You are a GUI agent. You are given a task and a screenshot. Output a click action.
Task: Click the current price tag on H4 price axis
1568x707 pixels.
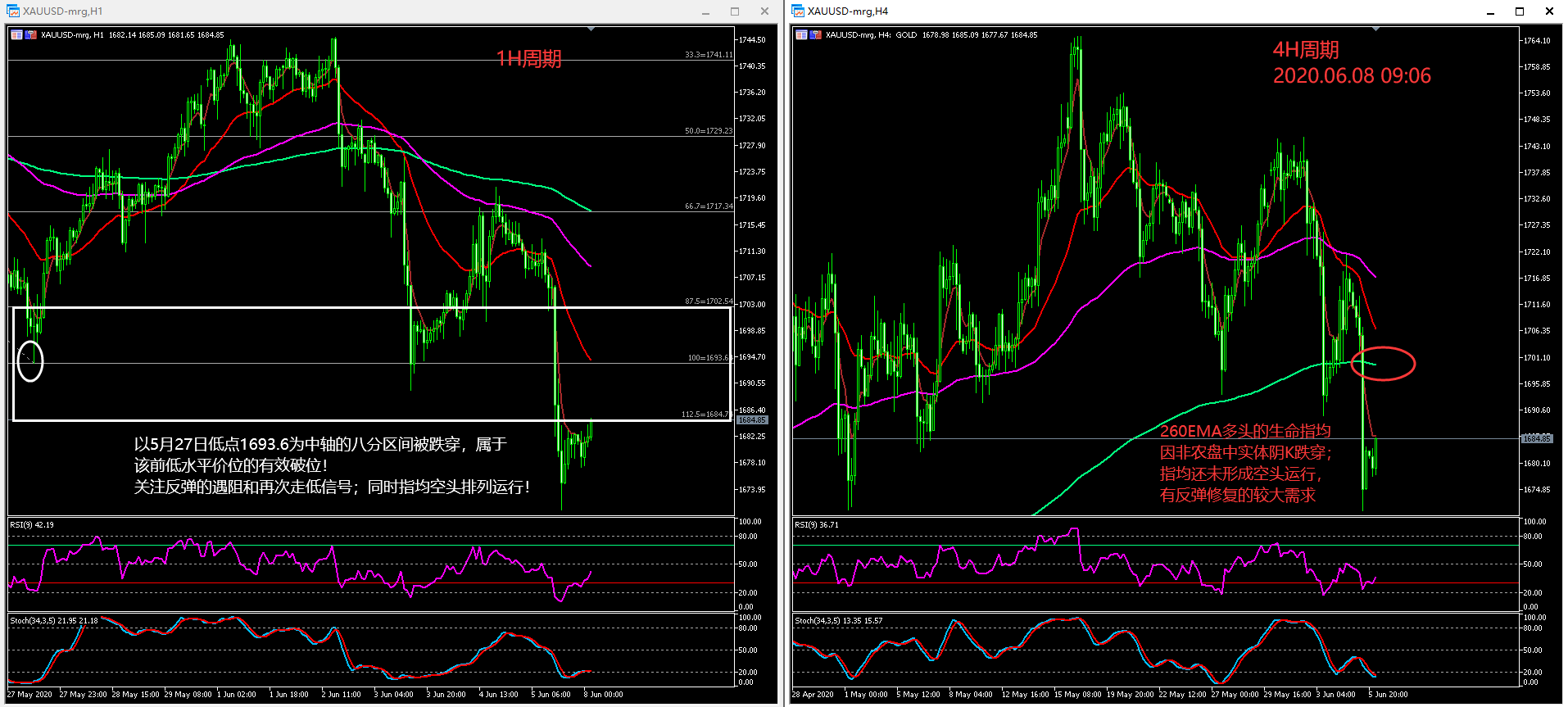pyautogui.click(x=1537, y=439)
